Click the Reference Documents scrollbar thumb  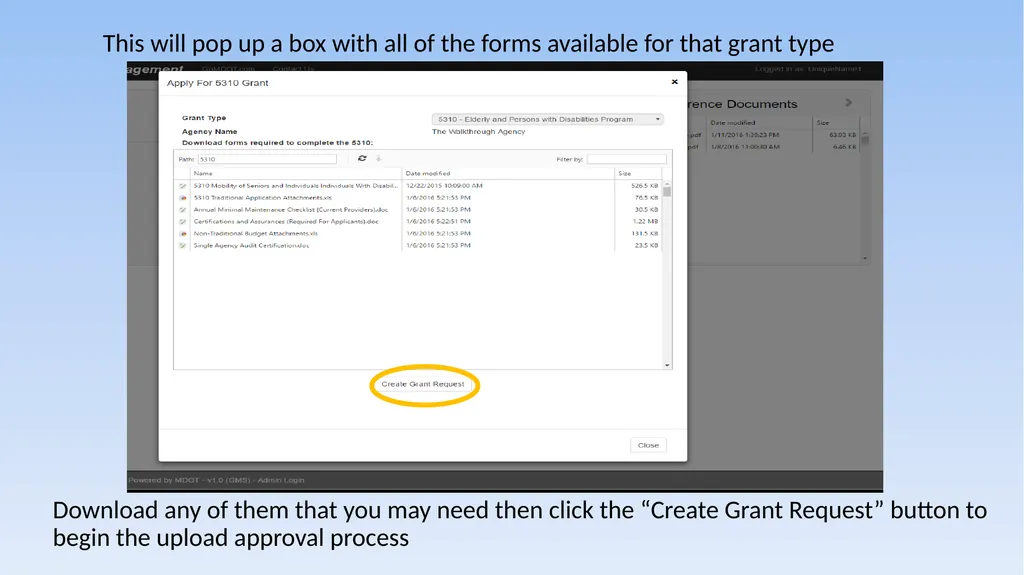click(865, 139)
